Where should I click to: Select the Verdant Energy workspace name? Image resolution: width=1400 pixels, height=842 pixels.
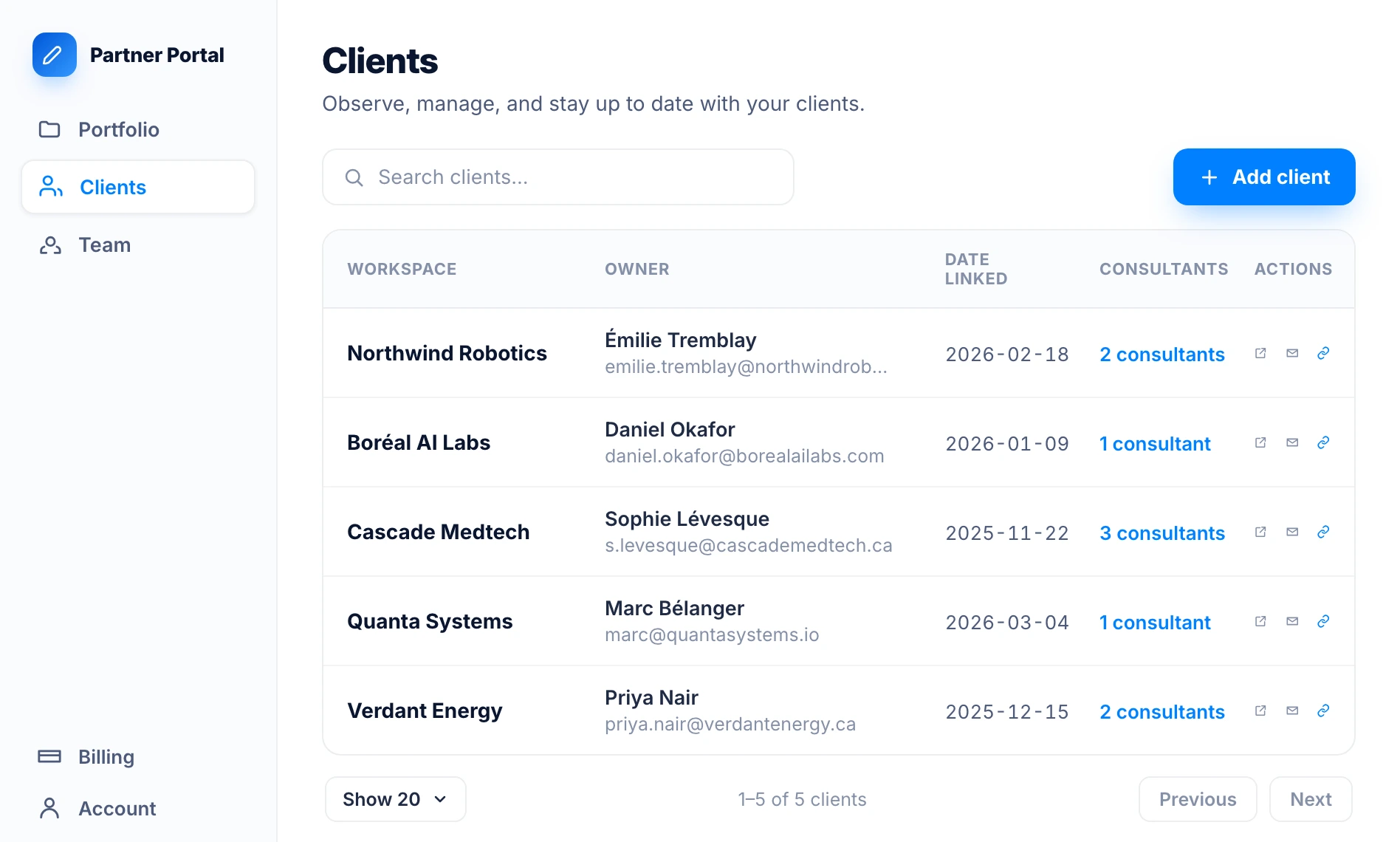click(425, 711)
